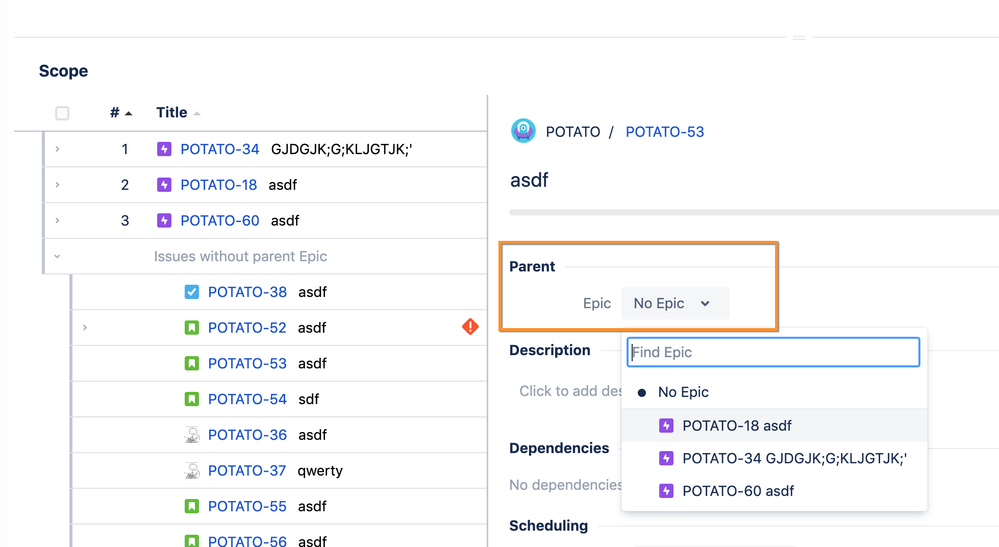This screenshot has width=999, height=547.
Task: Click the qwerty title of POTATO-37
Action: click(x=320, y=471)
